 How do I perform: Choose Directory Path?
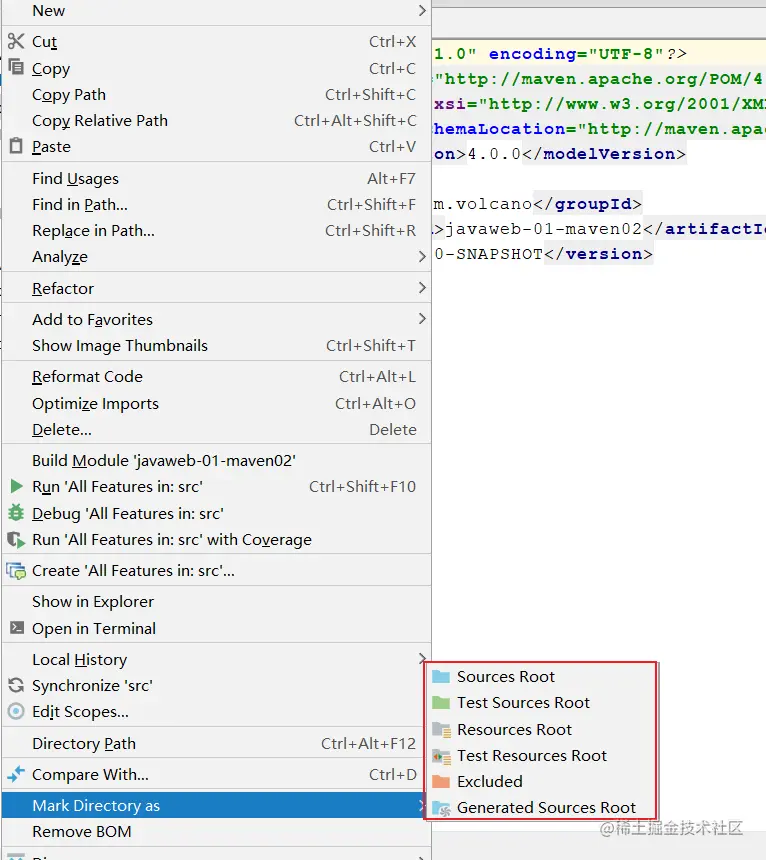click(x=217, y=743)
